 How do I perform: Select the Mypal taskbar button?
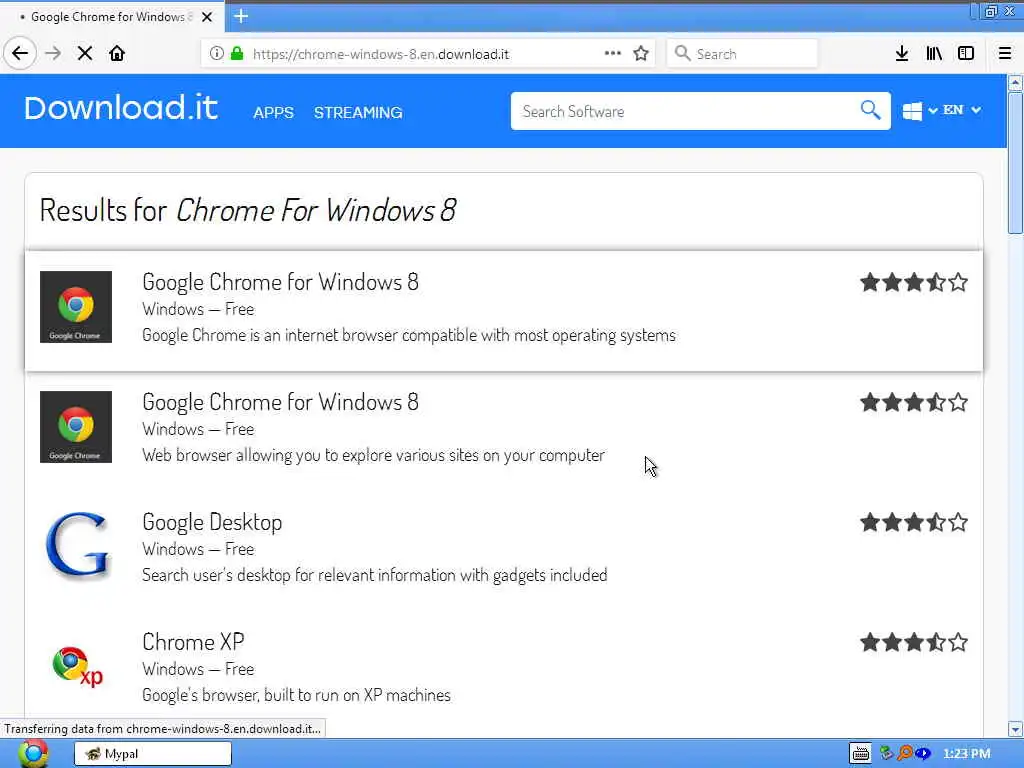pyautogui.click(x=153, y=754)
